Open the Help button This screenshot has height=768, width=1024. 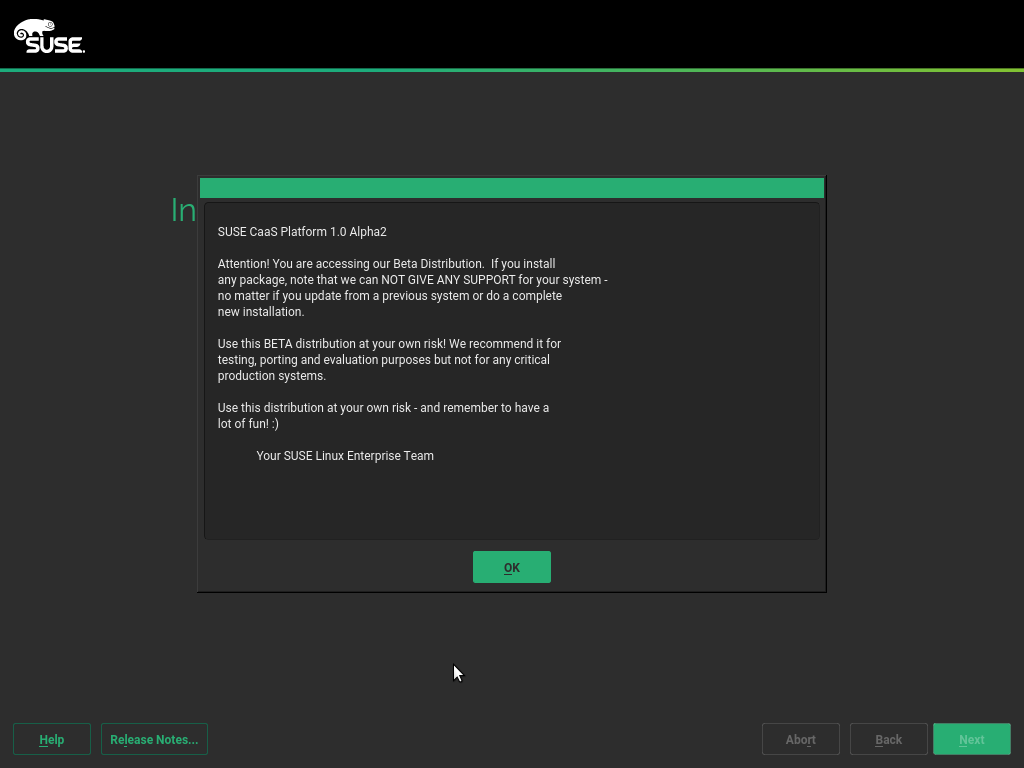point(52,739)
